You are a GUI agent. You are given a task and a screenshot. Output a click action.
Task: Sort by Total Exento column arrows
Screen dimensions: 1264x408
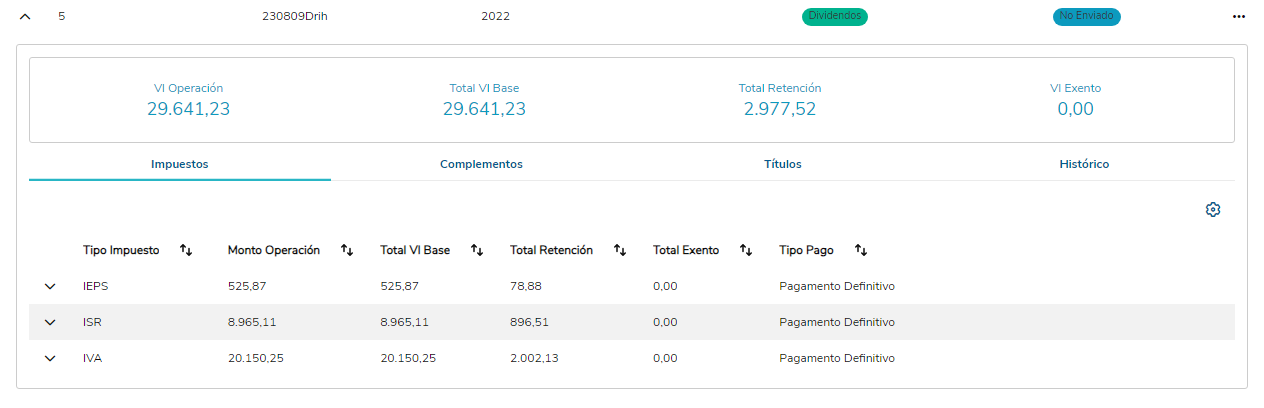[x=746, y=250]
